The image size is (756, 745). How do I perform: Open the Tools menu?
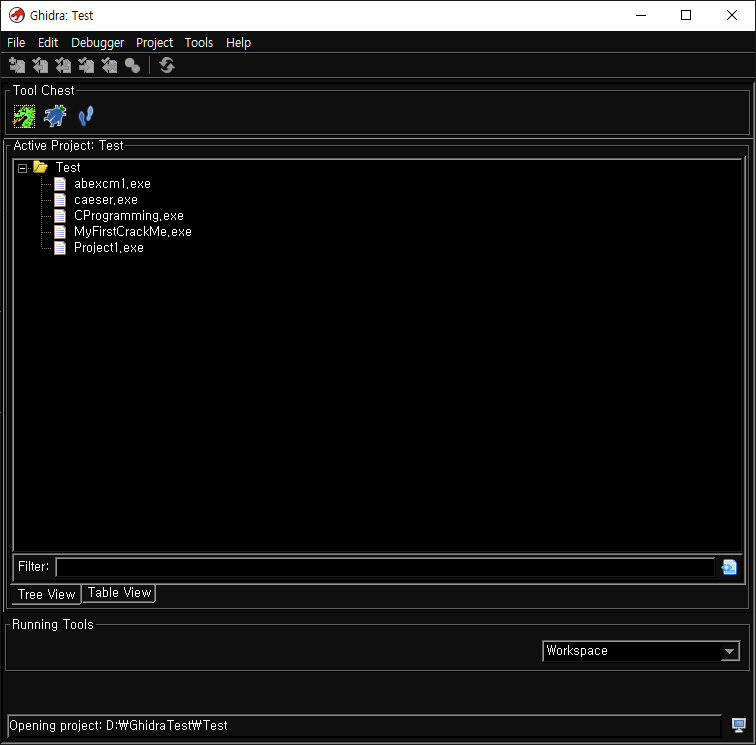click(199, 42)
